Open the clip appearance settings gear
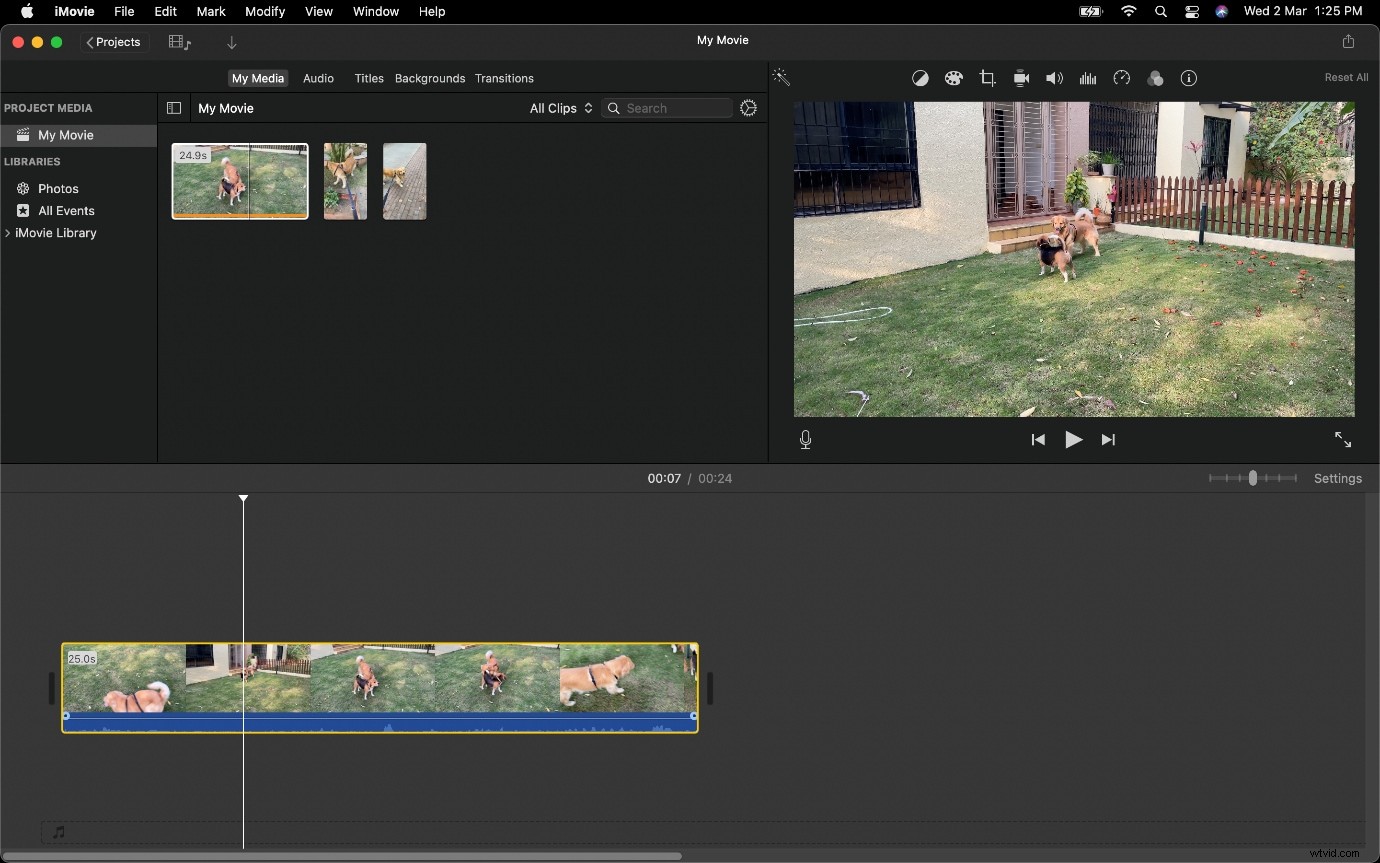This screenshot has height=863, width=1380. [x=748, y=108]
